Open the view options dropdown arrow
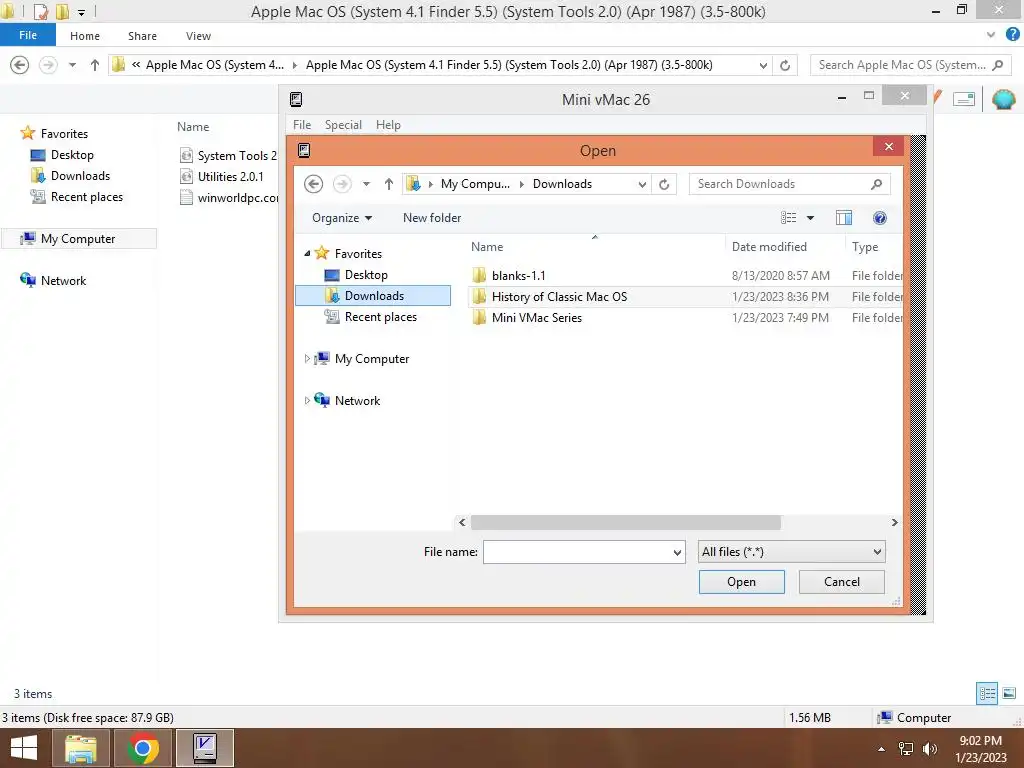The width and height of the screenshot is (1024, 768). click(810, 218)
